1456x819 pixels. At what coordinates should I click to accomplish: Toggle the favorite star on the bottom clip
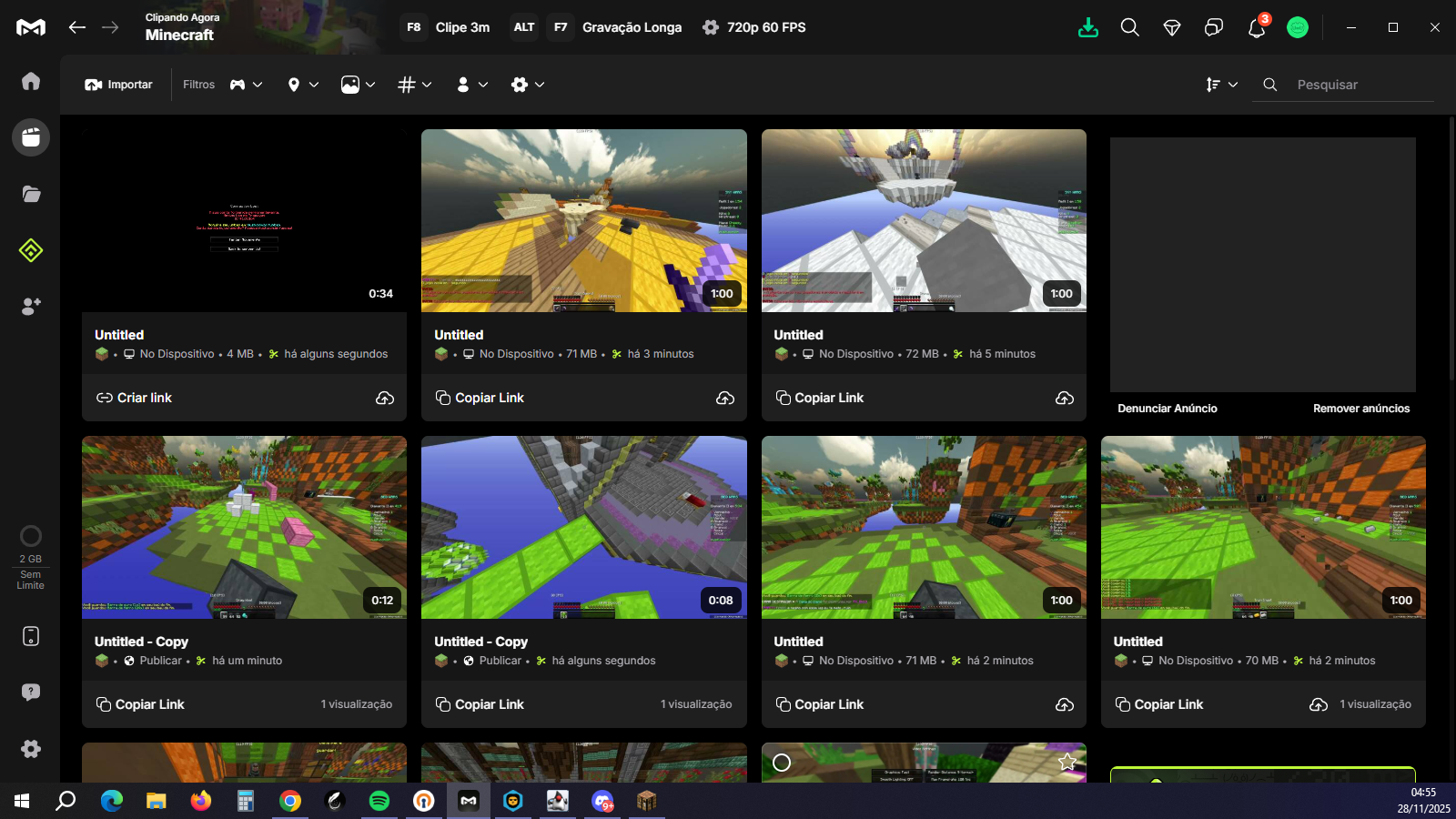click(x=1067, y=763)
